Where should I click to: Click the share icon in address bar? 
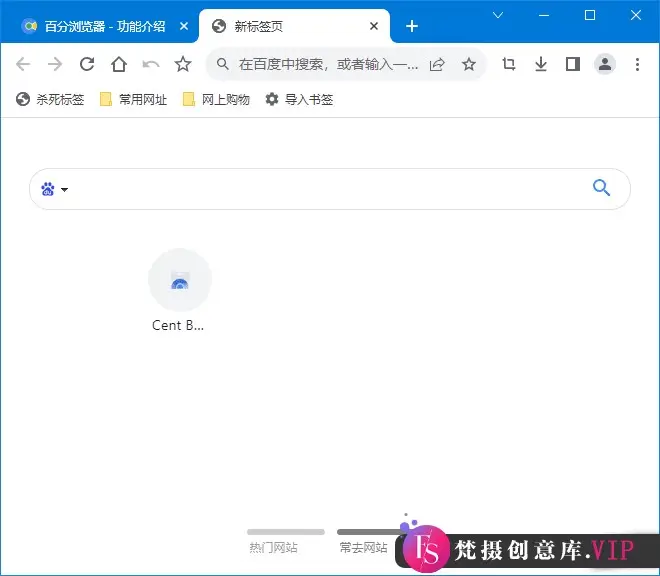click(437, 64)
